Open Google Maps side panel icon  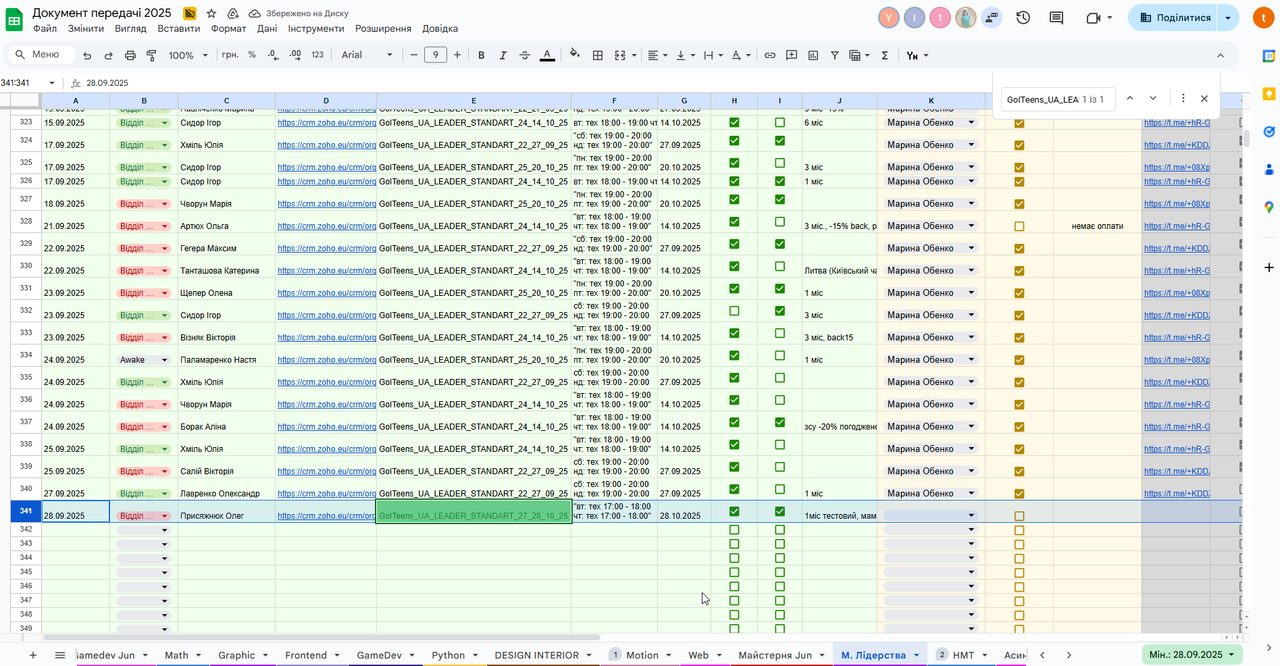[x=1269, y=207]
